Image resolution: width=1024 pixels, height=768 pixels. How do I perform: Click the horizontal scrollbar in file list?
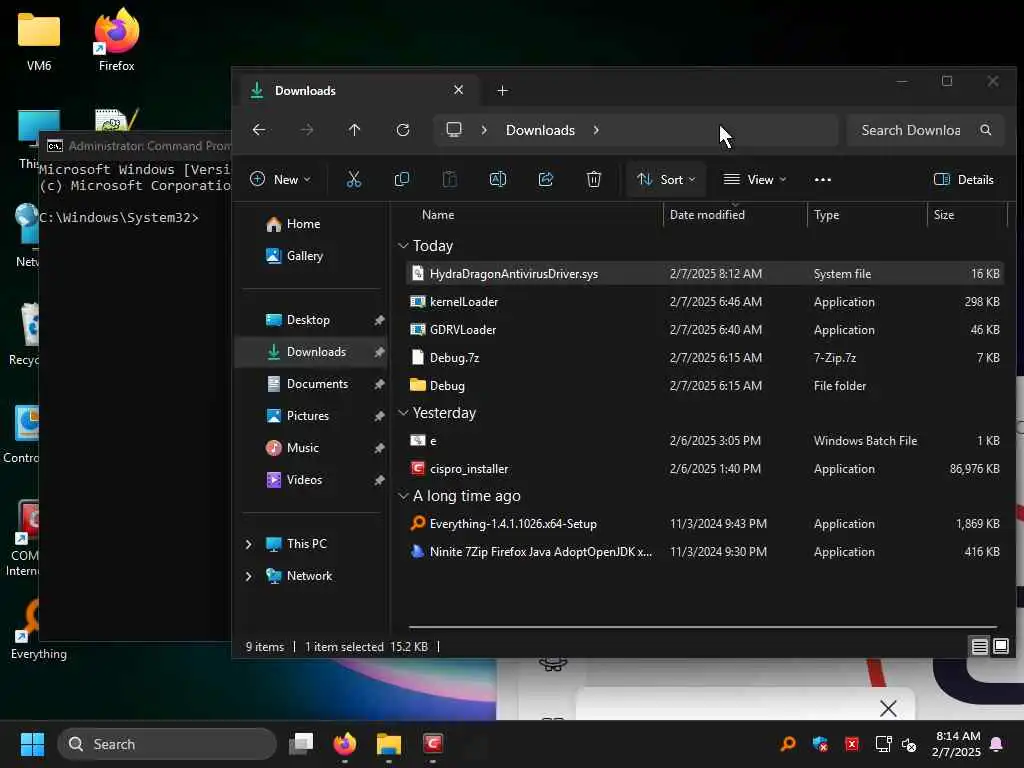(x=703, y=627)
